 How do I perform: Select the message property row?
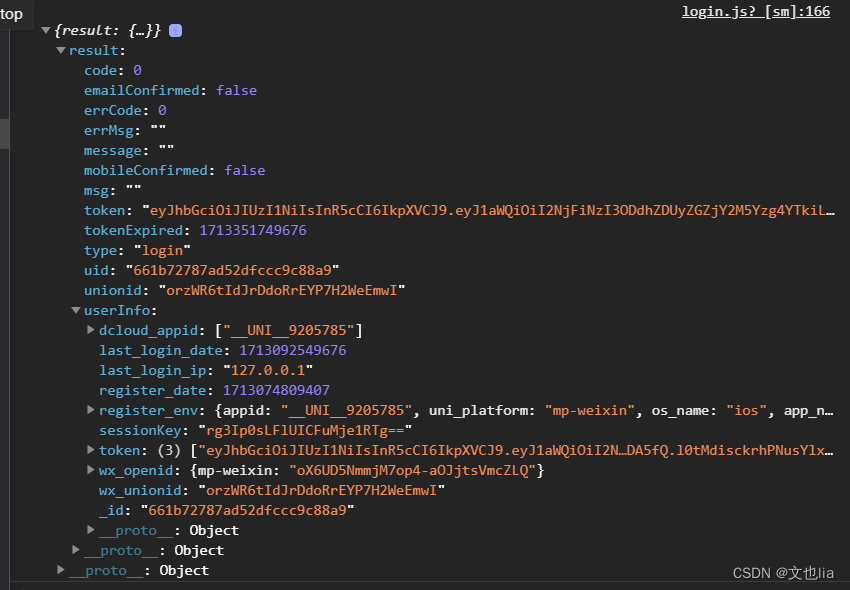click(129, 151)
